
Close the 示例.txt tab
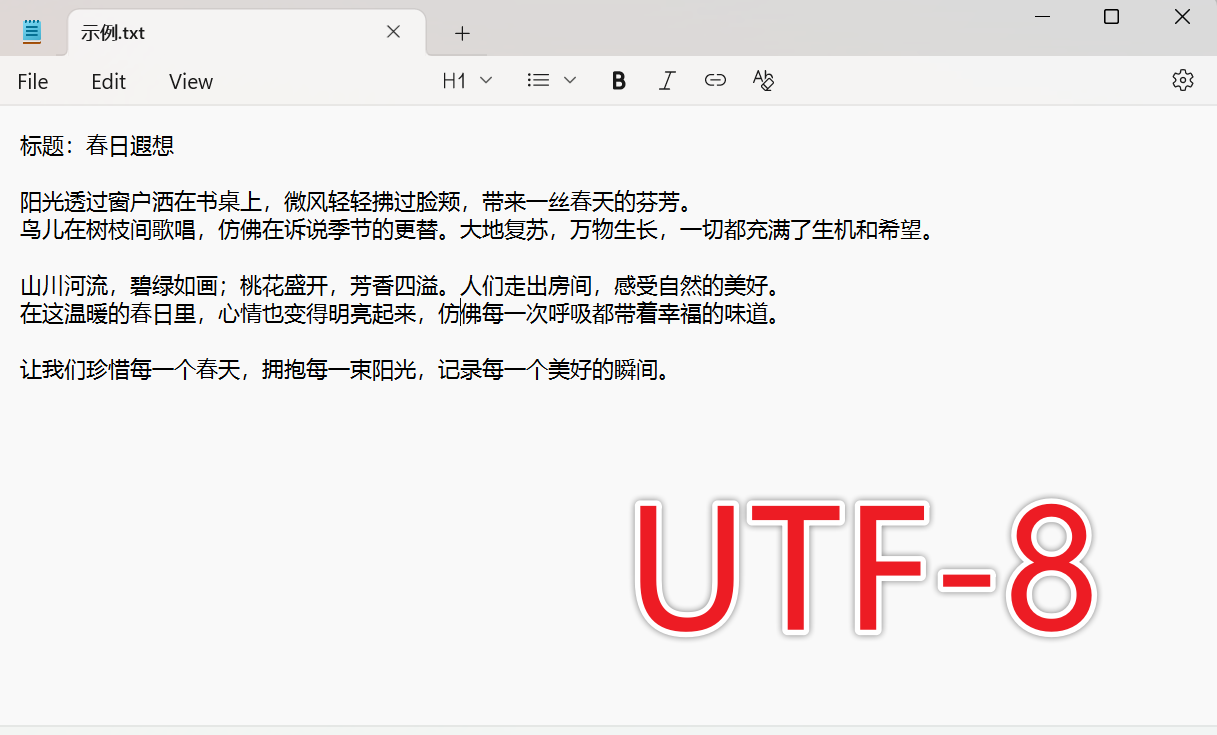click(393, 31)
